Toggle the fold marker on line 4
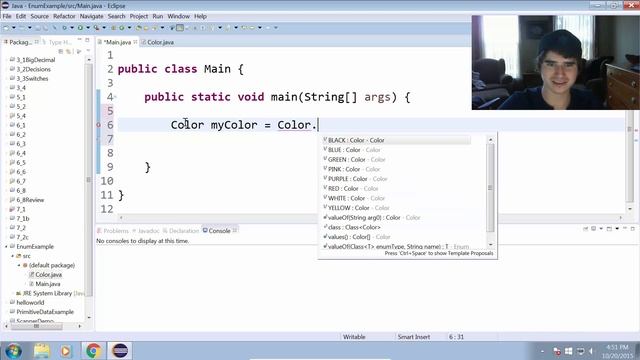The height and width of the screenshot is (360, 640). coord(115,97)
